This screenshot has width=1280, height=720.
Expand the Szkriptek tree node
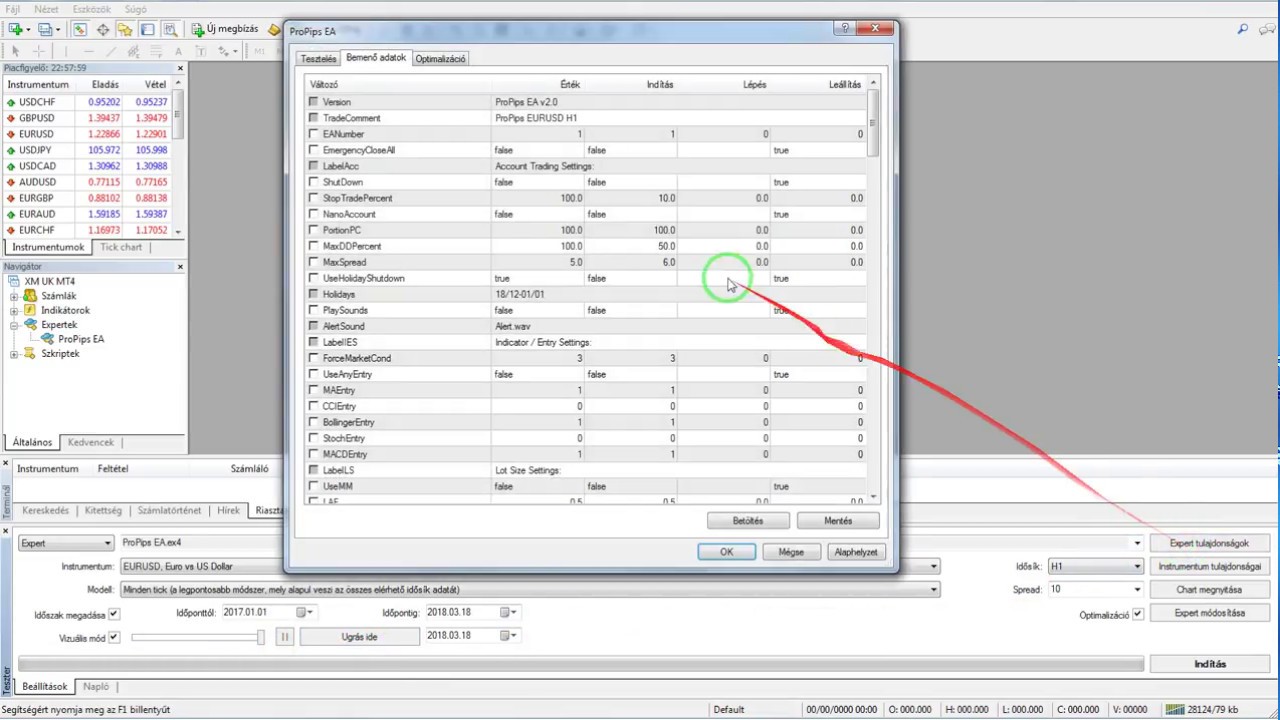(x=14, y=354)
